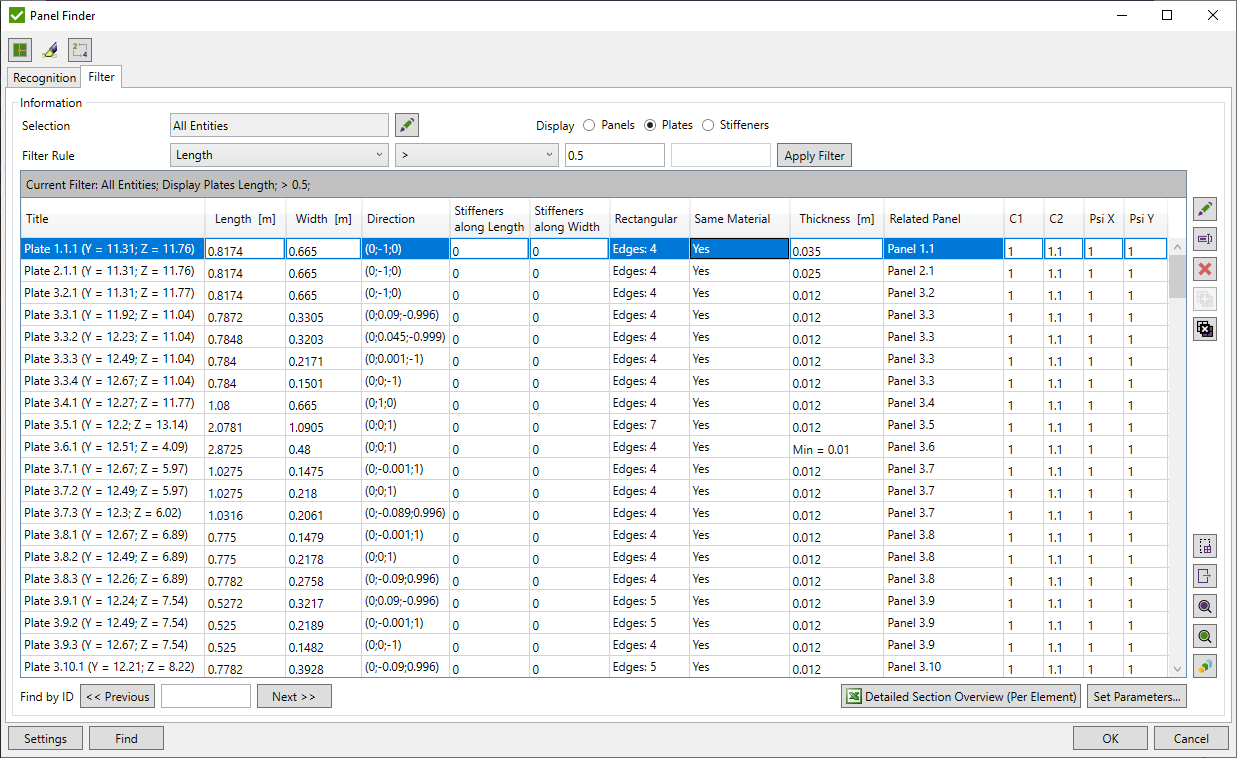Expand the comparison operator dropdown showing >

pyautogui.click(x=476, y=155)
